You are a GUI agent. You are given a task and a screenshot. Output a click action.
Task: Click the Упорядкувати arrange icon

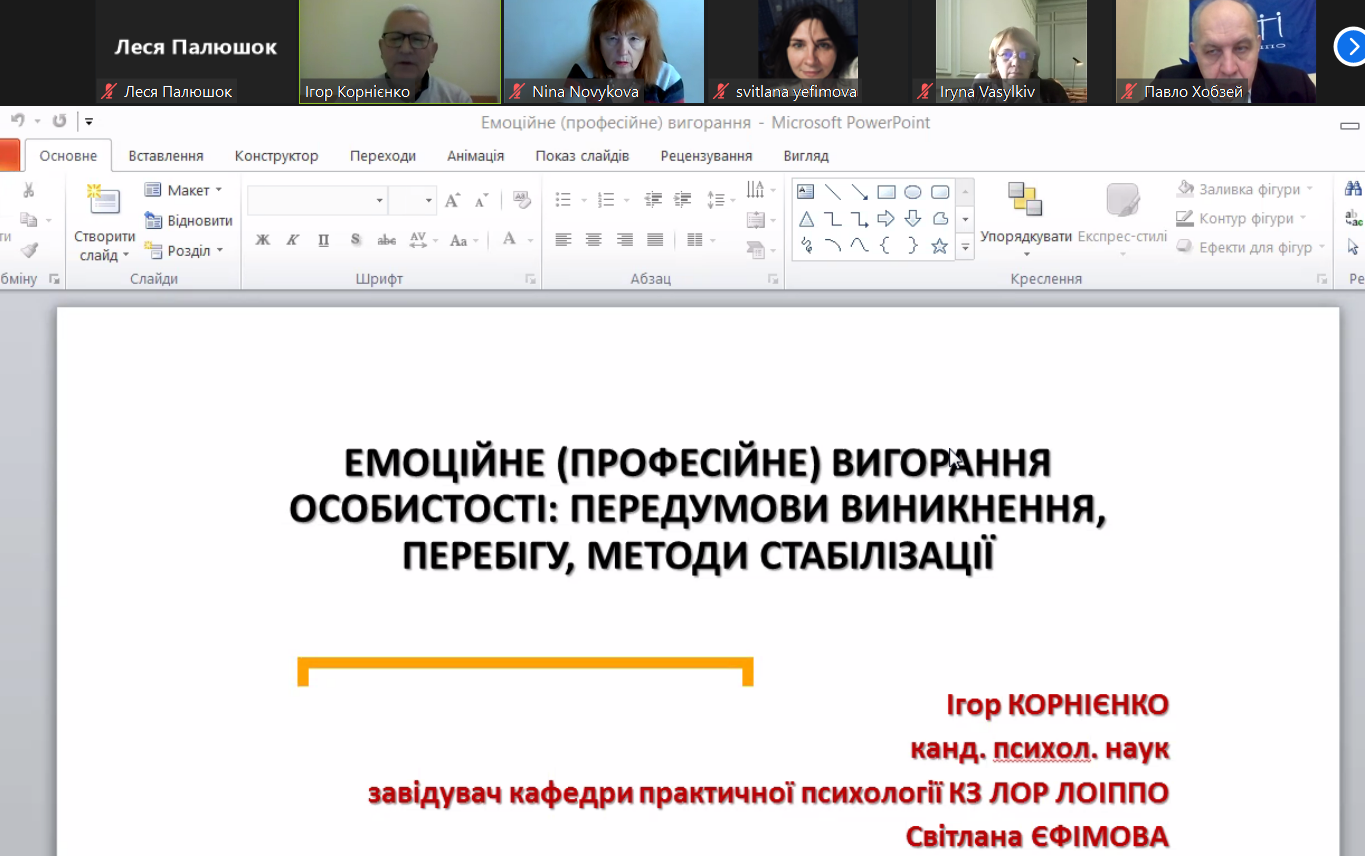tap(1025, 199)
